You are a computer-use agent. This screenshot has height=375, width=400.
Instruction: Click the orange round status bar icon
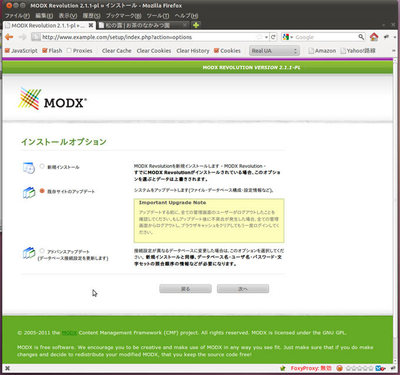339,368
